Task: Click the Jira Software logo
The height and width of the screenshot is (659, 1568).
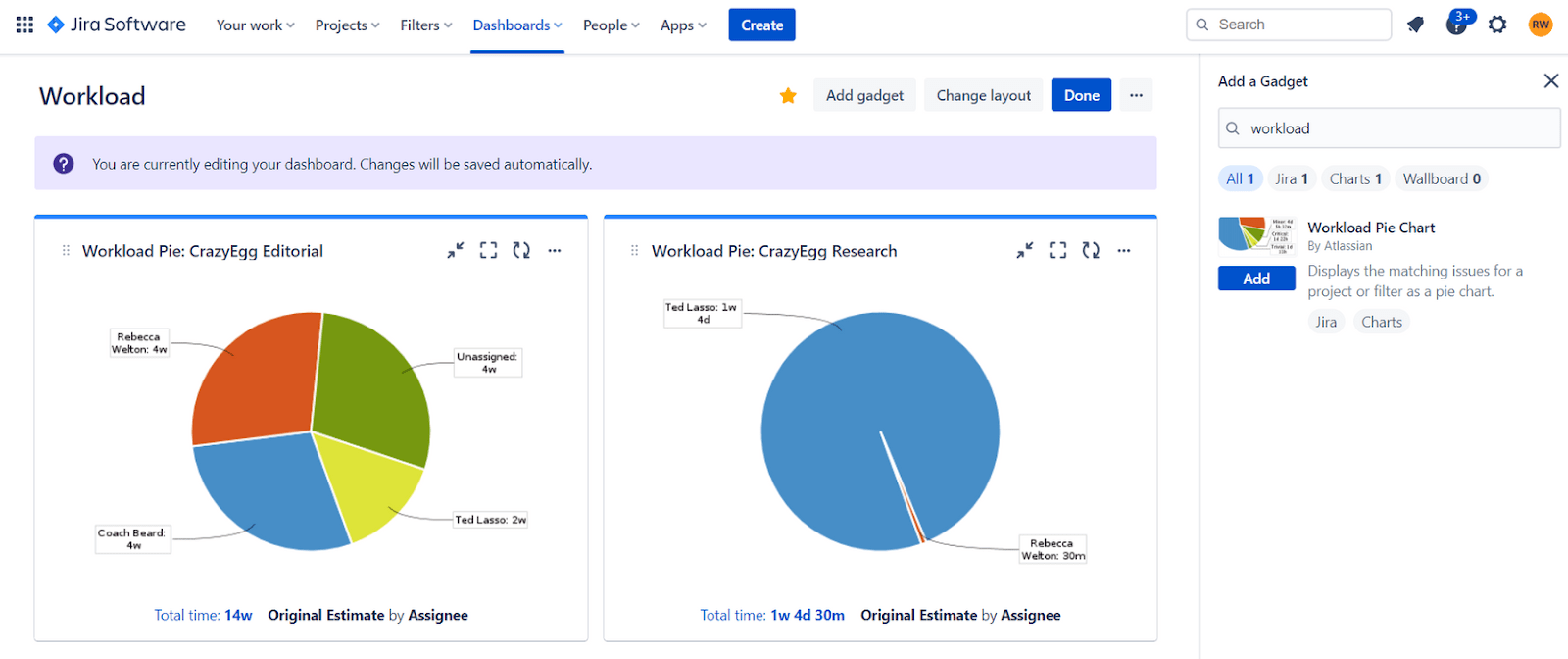Action: (x=117, y=25)
